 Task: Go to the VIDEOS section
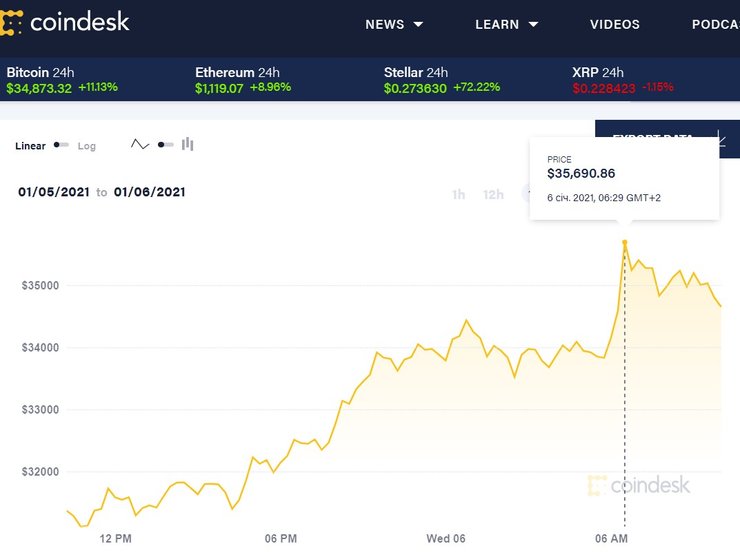614,24
